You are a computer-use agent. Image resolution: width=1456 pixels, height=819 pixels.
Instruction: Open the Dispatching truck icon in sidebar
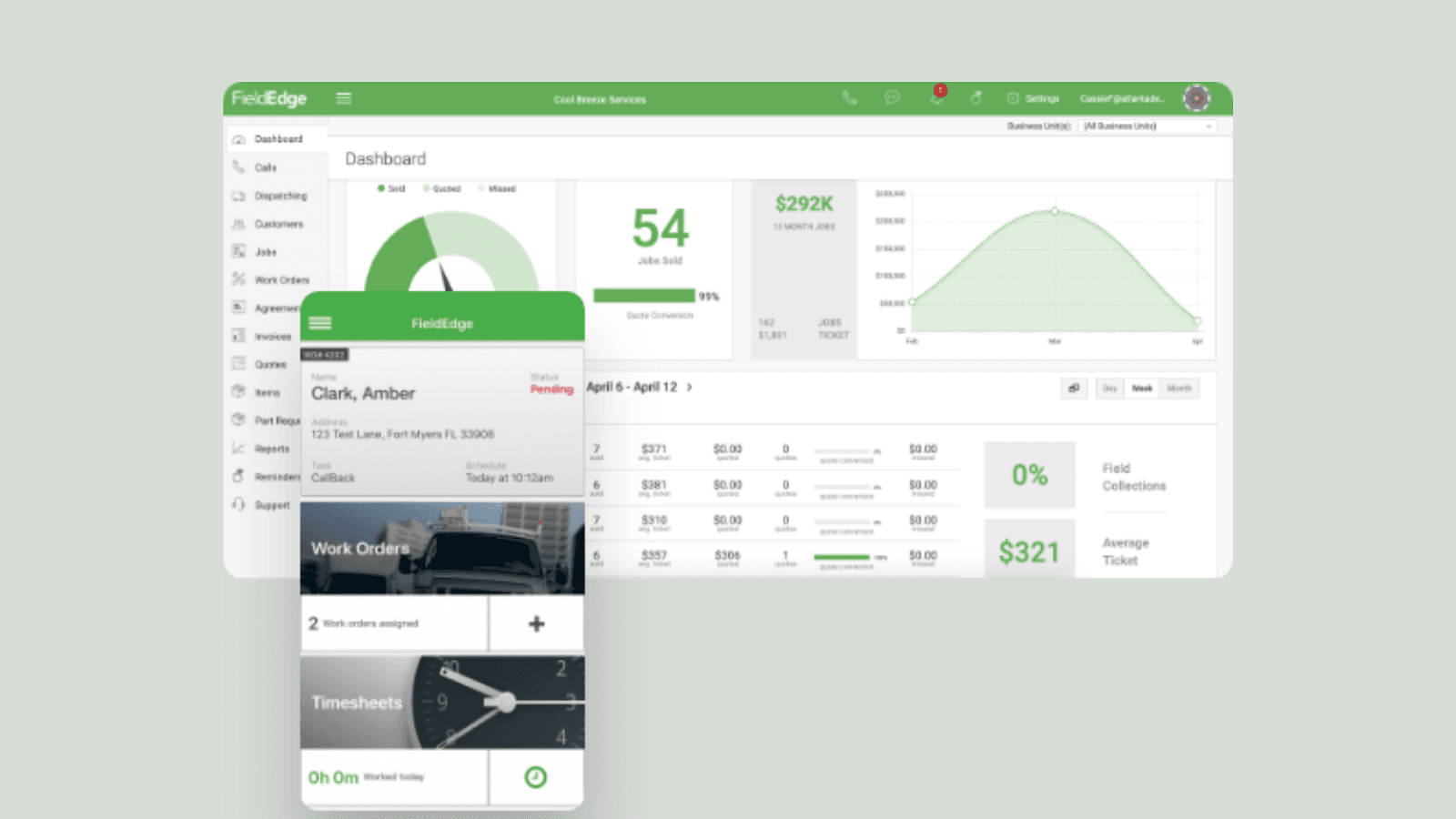[x=238, y=196]
